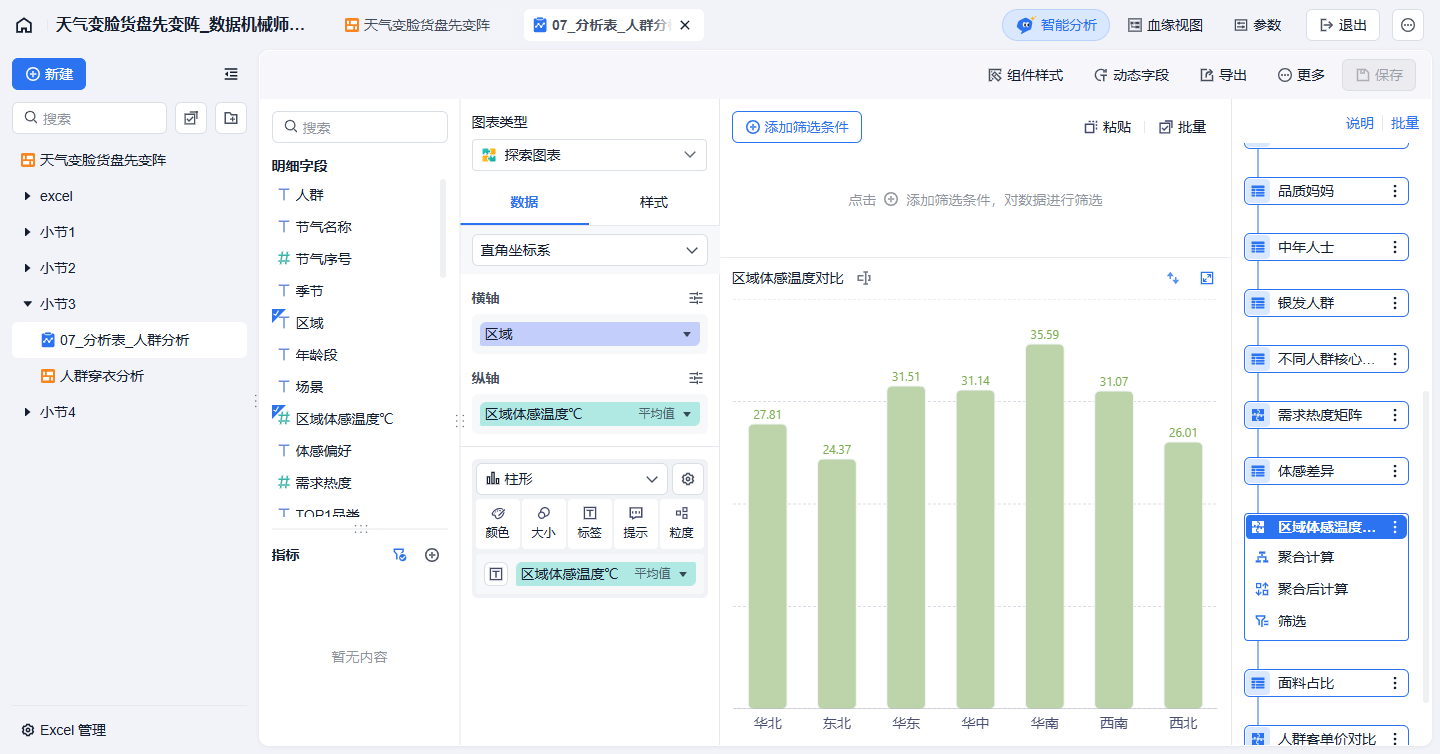Click the 华南 bar in the chart
The height and width of the screenshot is (754, 1440).
(x=1045, y=526)
